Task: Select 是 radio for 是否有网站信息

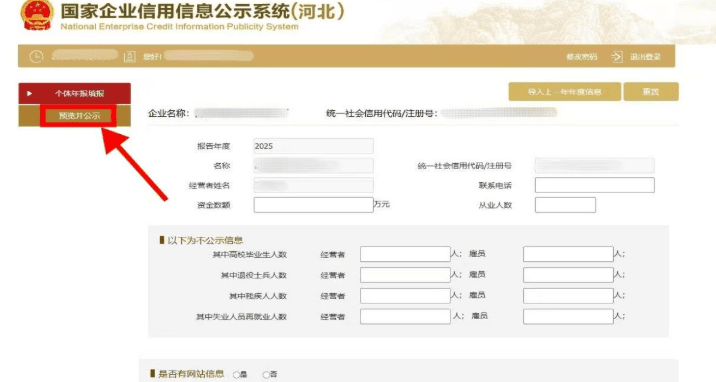Action: click(236, 375)
